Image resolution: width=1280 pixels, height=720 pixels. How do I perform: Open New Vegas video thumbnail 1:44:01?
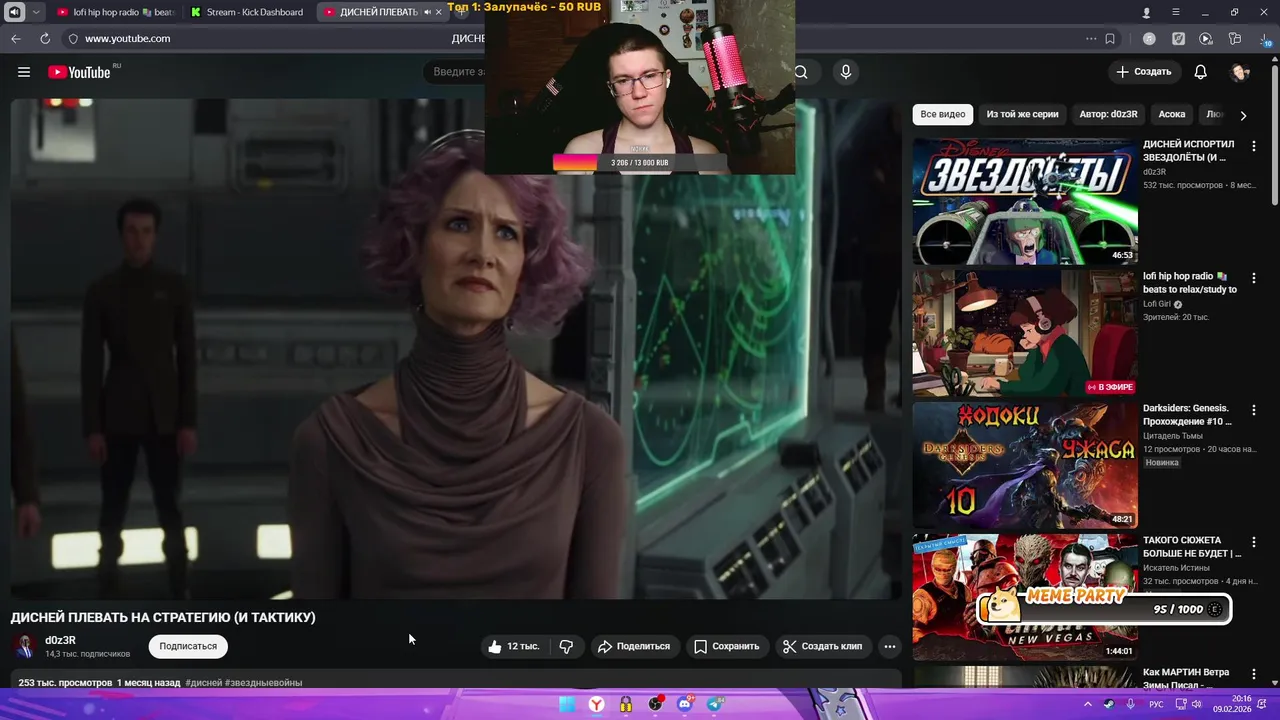[x=1025, y=597]
